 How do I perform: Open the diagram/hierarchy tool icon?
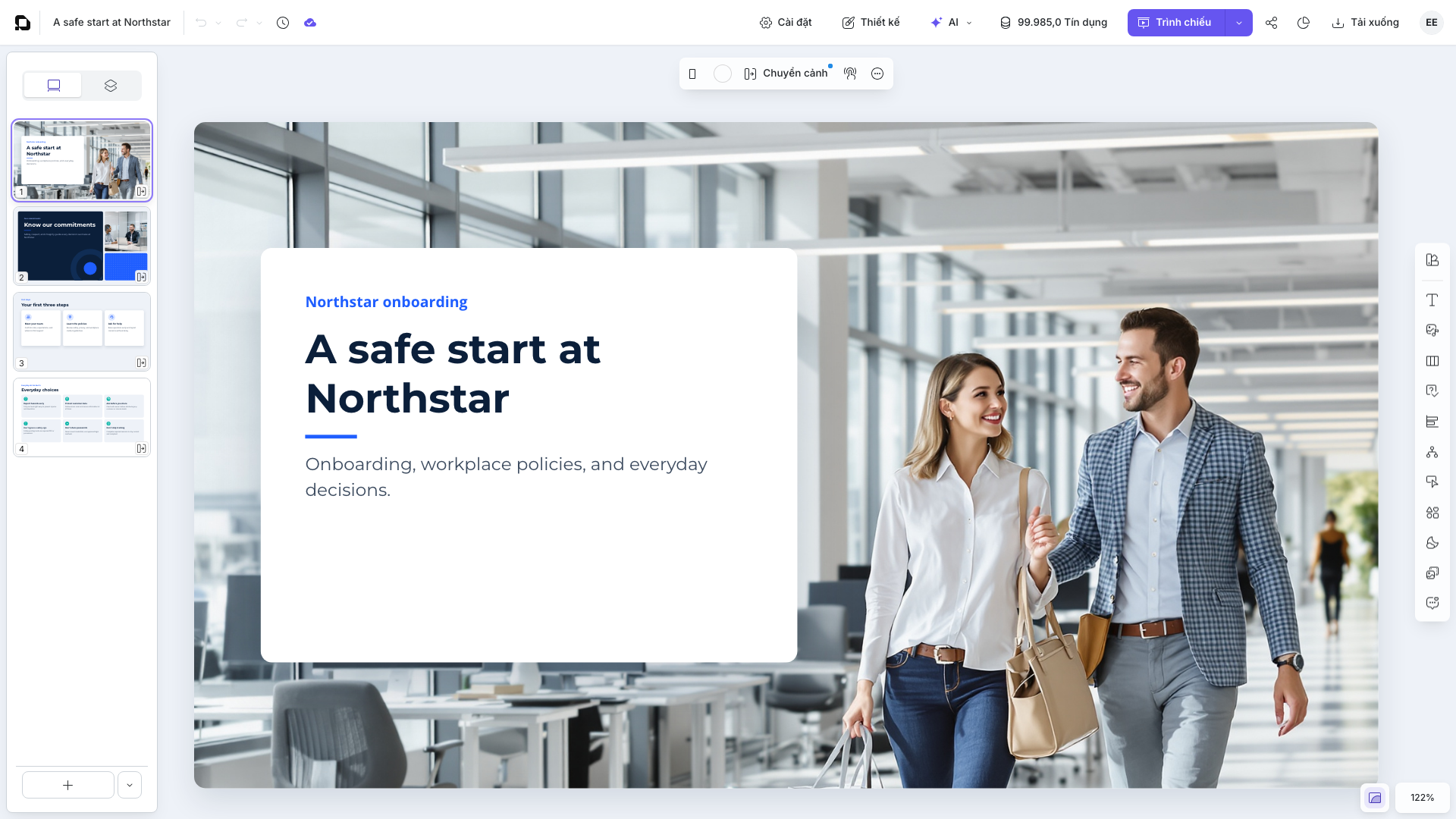click(x=1432, y=452)
